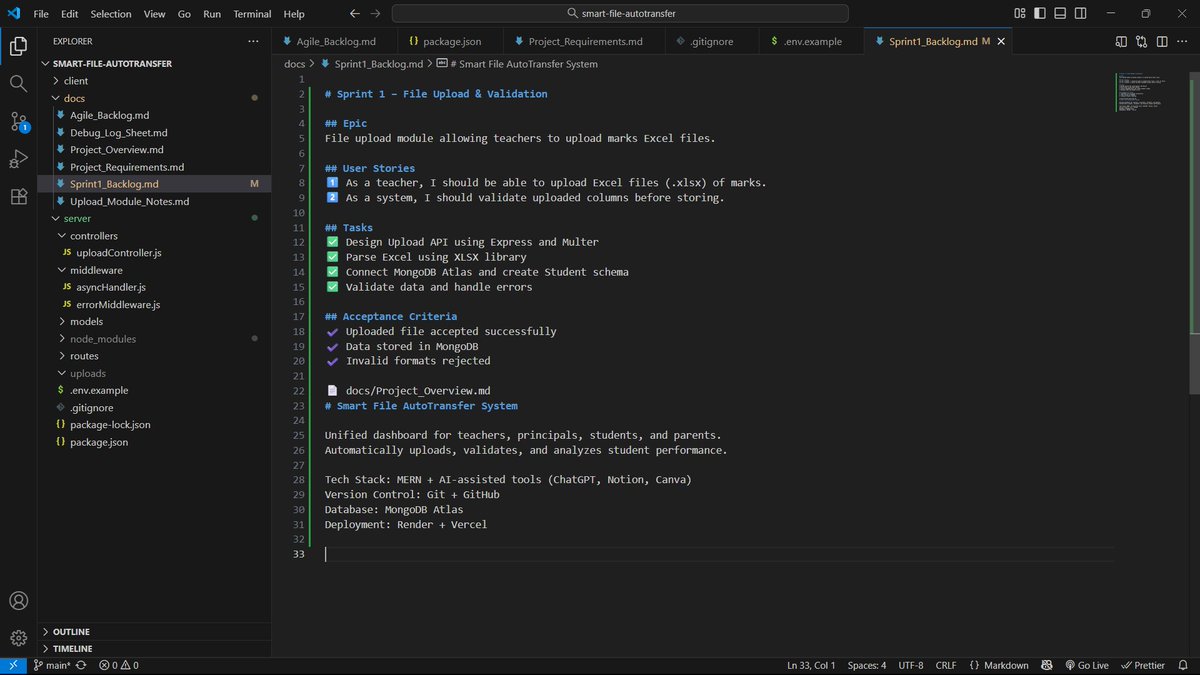Image resolution: width=1200 pixels, height=675 pixels.
Task: Click Ln 33, Col 1 indicator
Action: [x=811, y=665]
